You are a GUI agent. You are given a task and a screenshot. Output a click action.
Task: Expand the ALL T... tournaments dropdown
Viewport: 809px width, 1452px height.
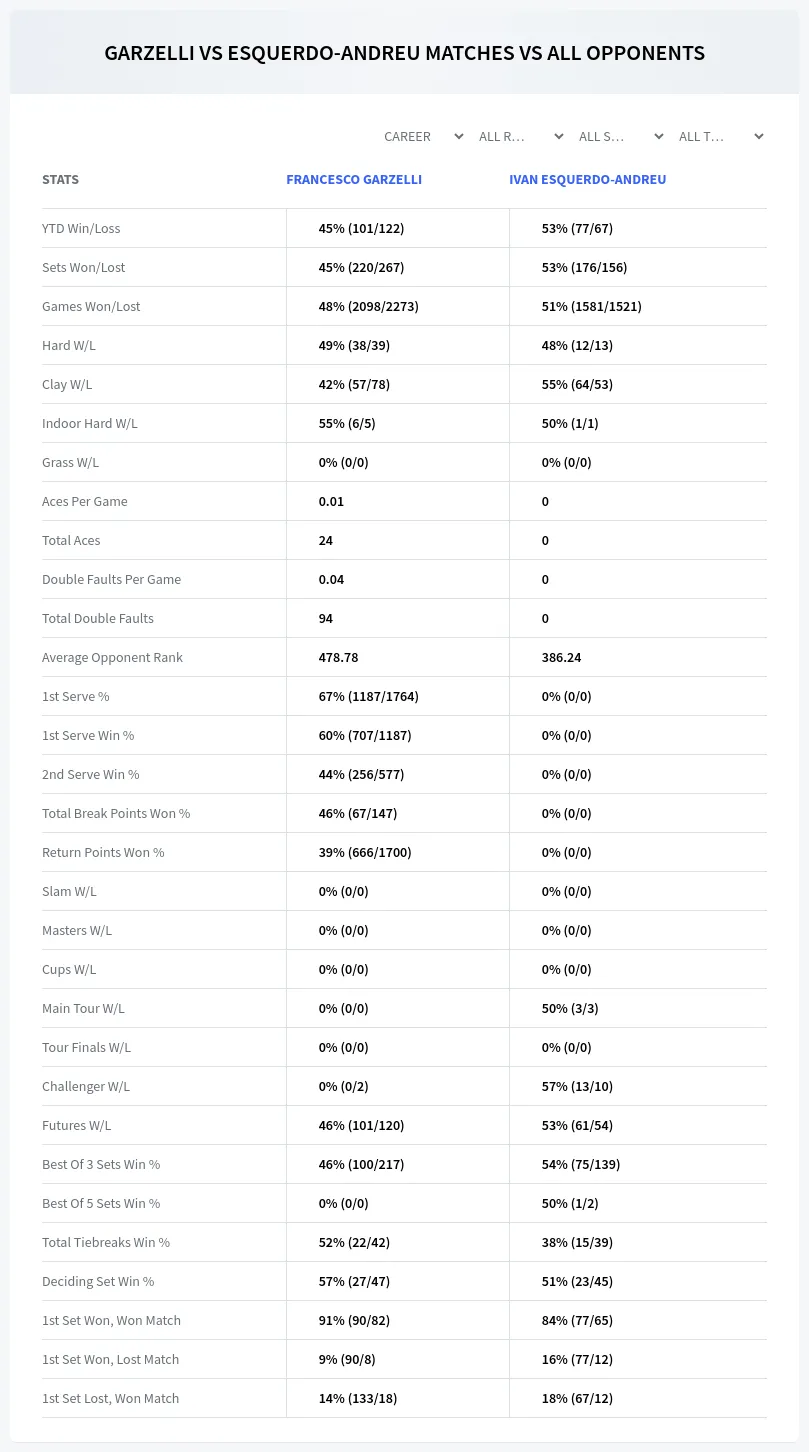coord(720,136)
